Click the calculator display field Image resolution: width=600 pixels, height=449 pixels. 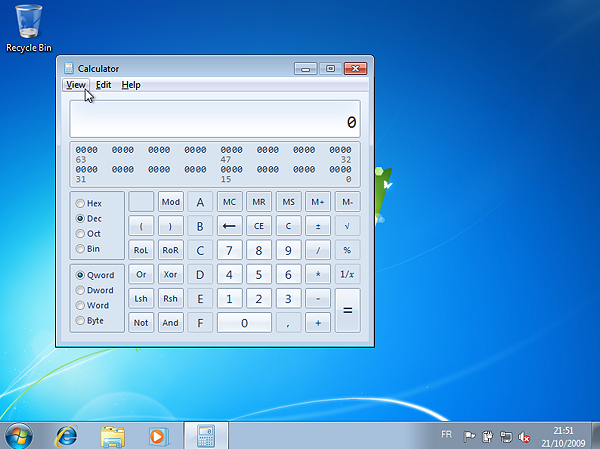point(215,120)
